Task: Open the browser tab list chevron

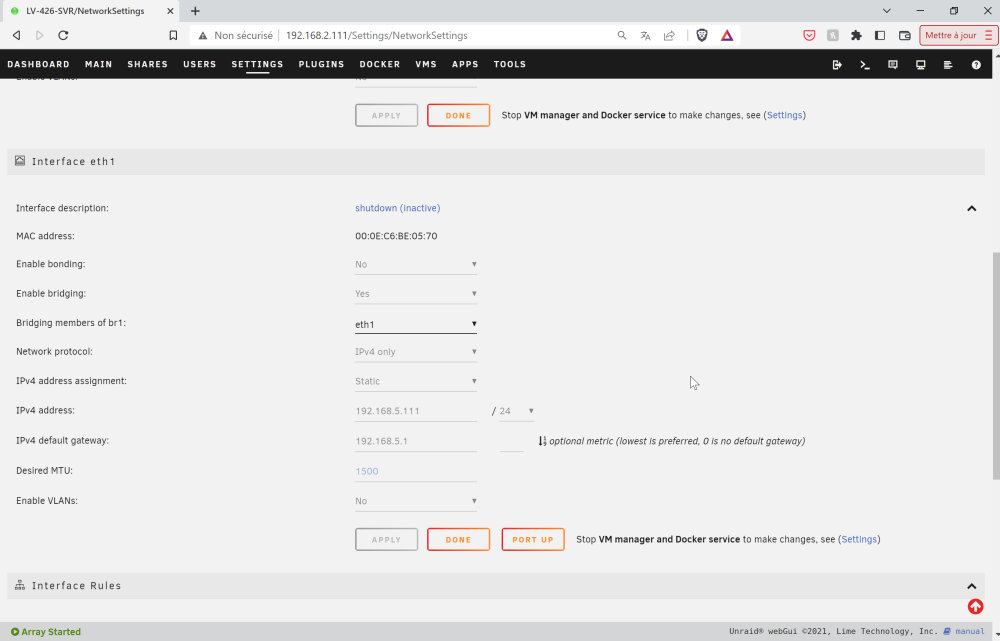Action: point(886,11)
